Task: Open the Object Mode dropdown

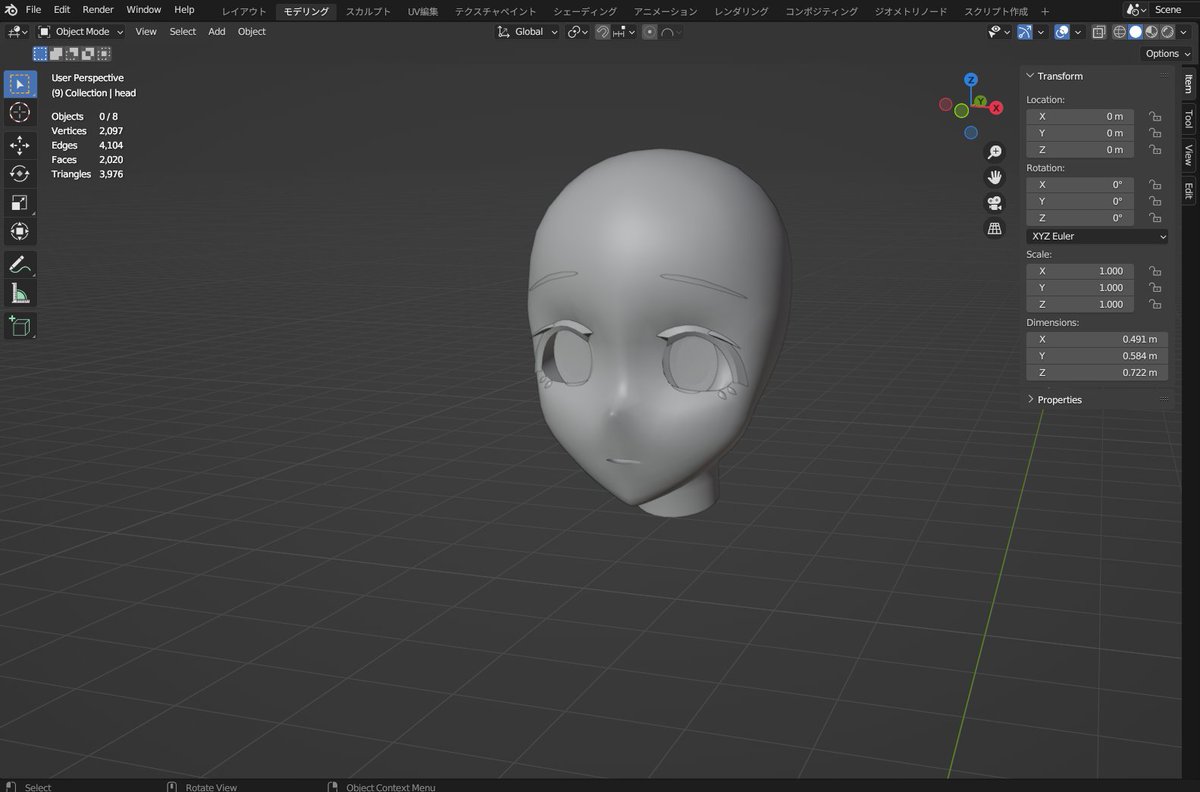Action: click(80, 32)
